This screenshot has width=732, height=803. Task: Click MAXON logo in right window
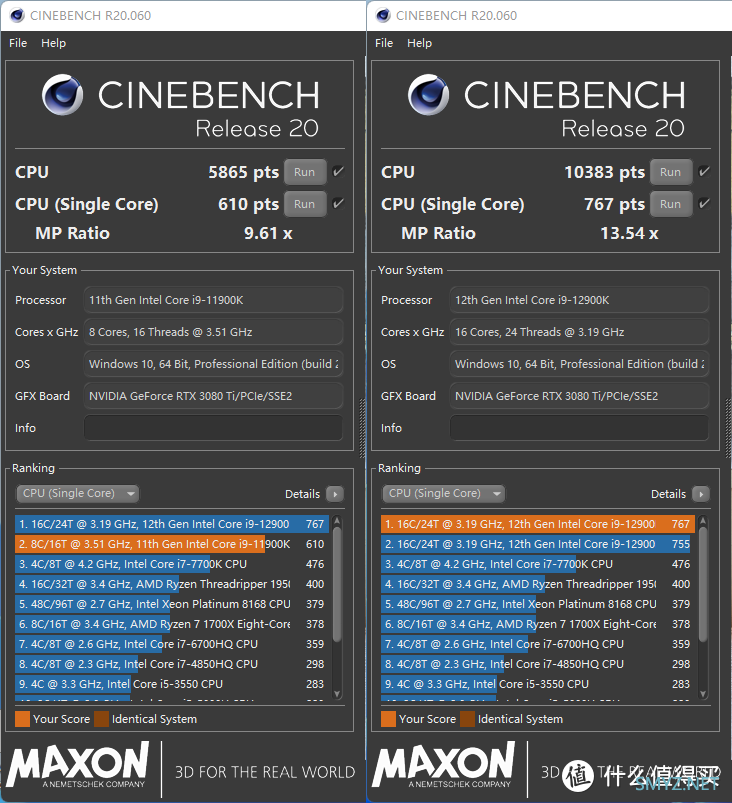coord(443,765)
